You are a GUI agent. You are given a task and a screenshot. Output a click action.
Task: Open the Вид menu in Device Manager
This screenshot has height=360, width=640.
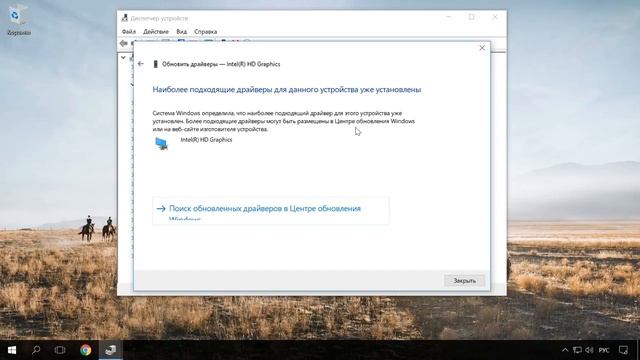(182, 31)
